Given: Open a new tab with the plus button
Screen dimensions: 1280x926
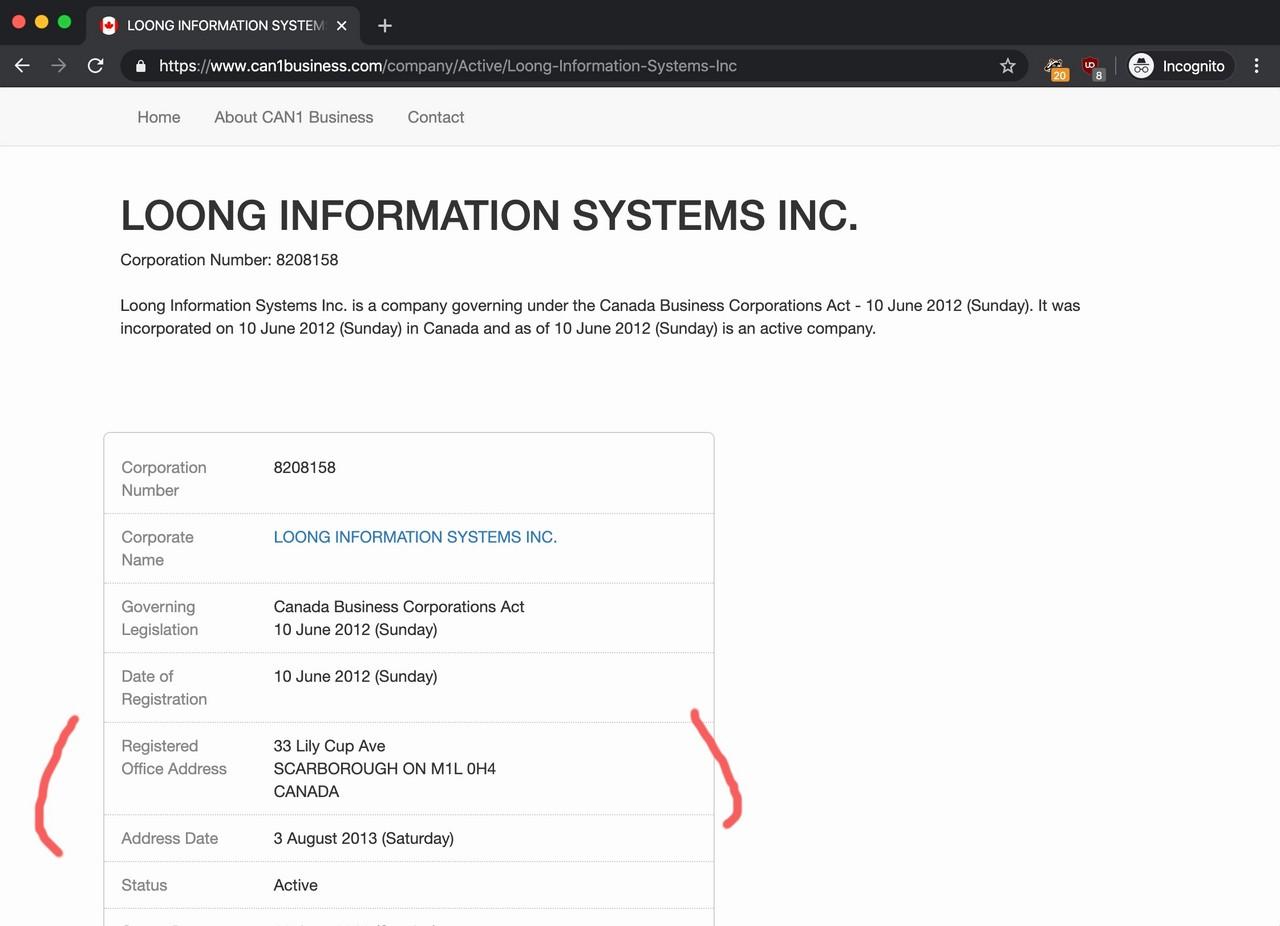Looking at the screenshot, I should coord(385,26).
